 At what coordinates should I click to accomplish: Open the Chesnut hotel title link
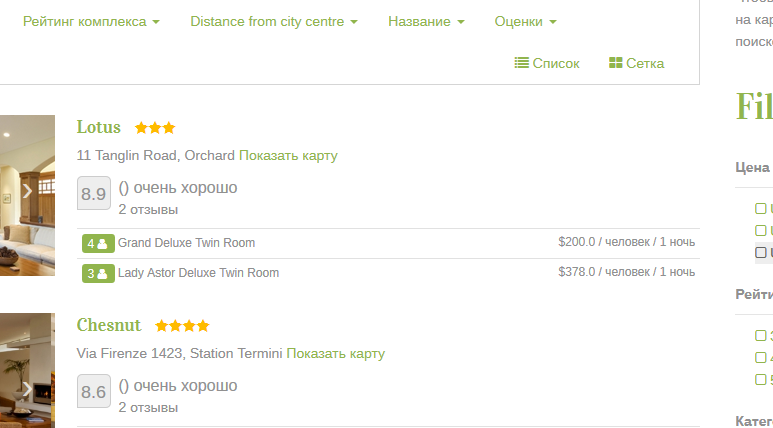[108, 325]
